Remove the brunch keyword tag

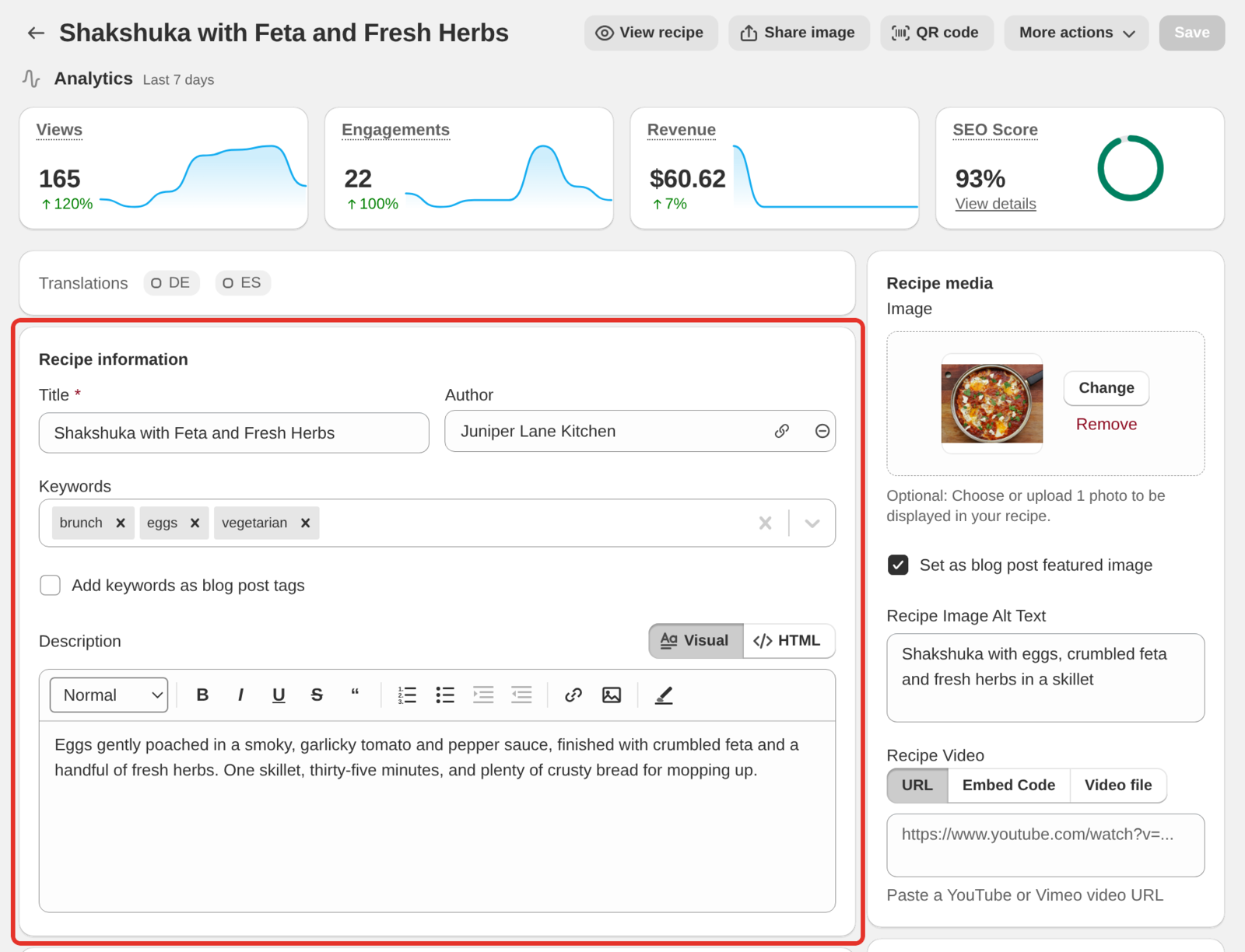121,523
